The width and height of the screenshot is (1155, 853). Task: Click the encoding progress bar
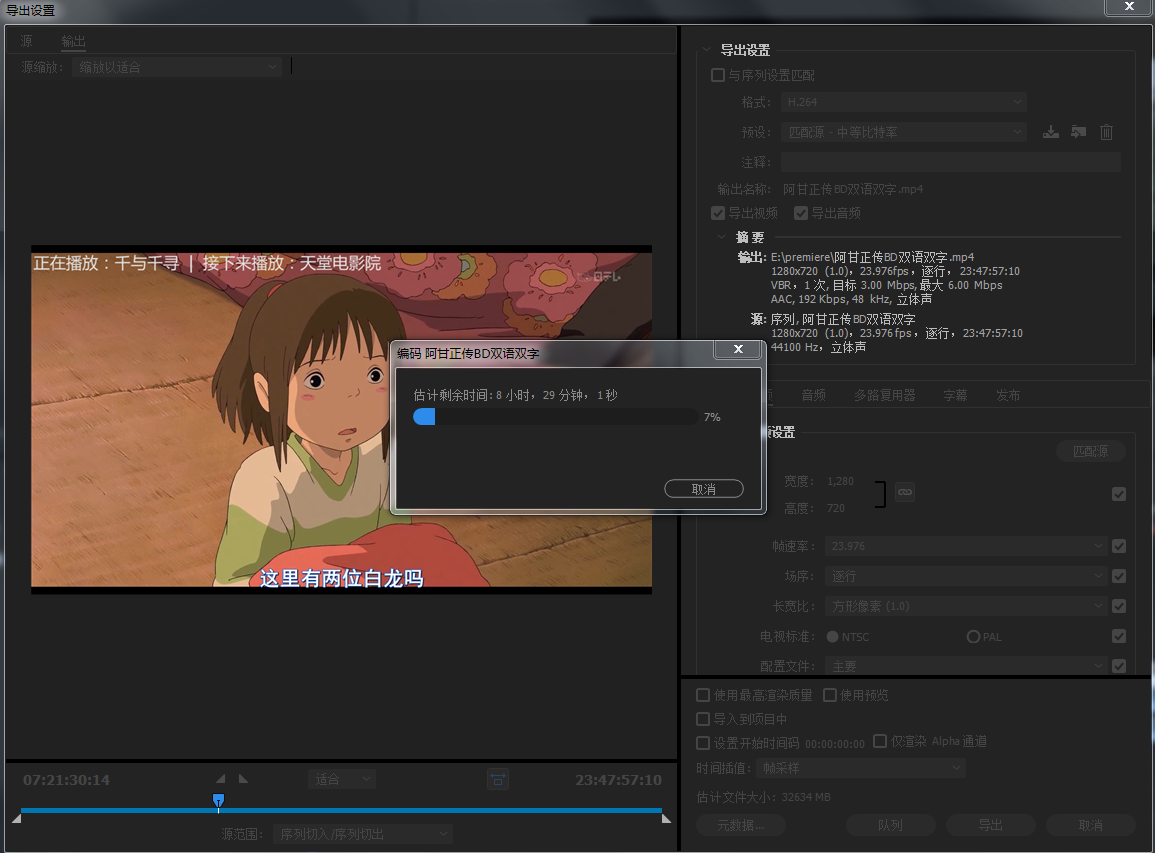(x=555, y=417)
